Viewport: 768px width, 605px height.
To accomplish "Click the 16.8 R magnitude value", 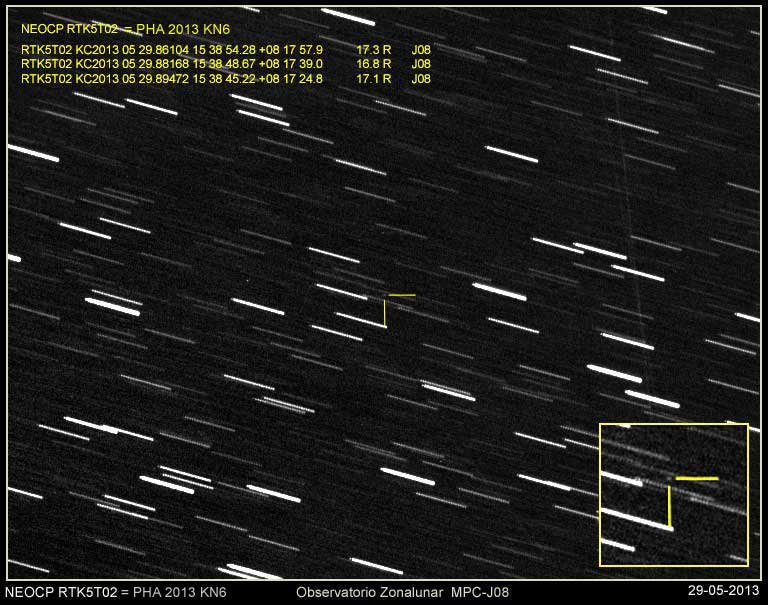I will tap(372, 63).
